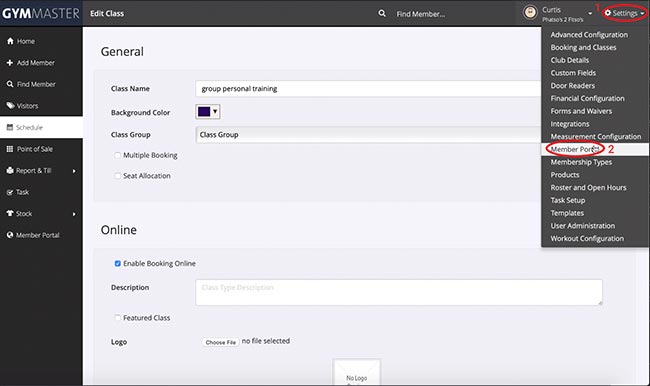Viewport: 650px width, 386px height.
Task: Choose Booking and Classes menu entry
Action: [583, 47]
